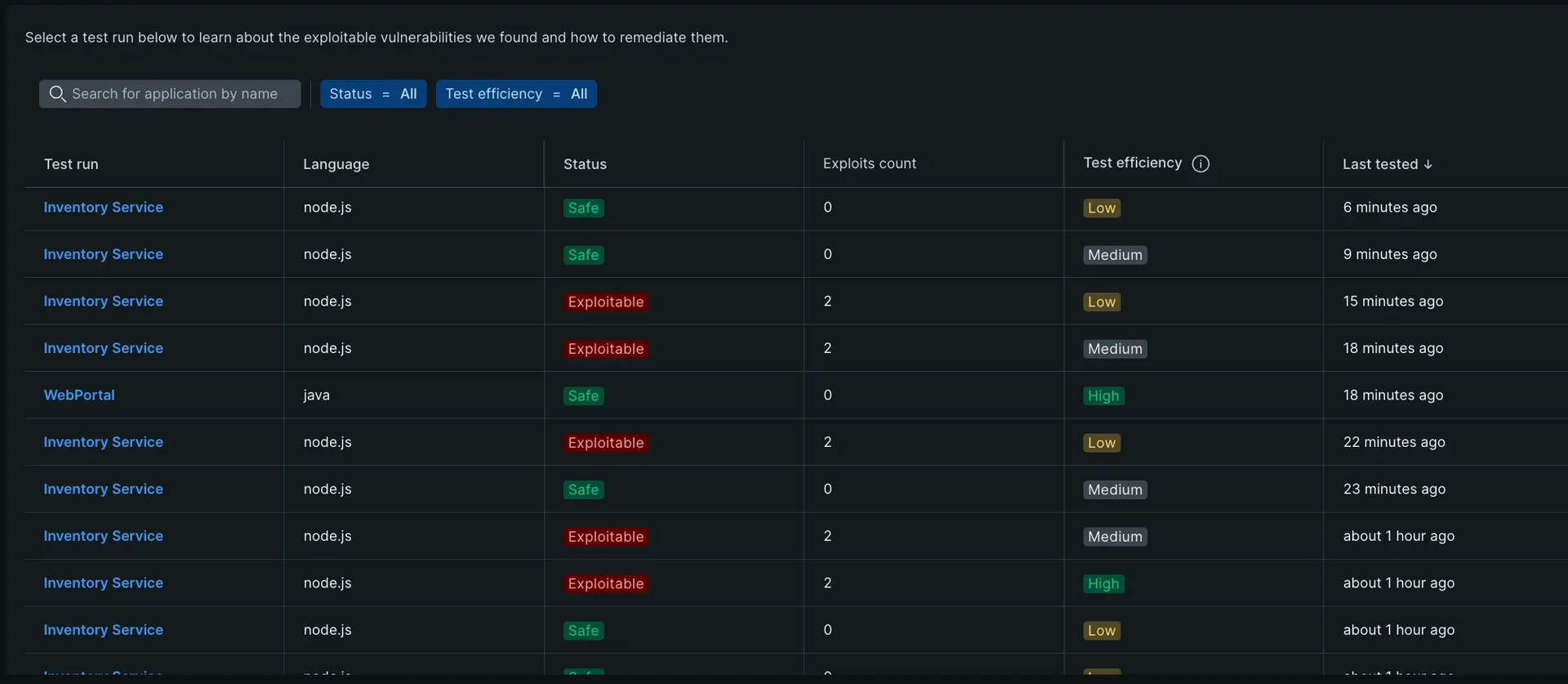Viewport: 1568px width, 684px height.
Task: Click the Exploitable badge in the 22 minutes ago row
Action: (x=606, y=443)
